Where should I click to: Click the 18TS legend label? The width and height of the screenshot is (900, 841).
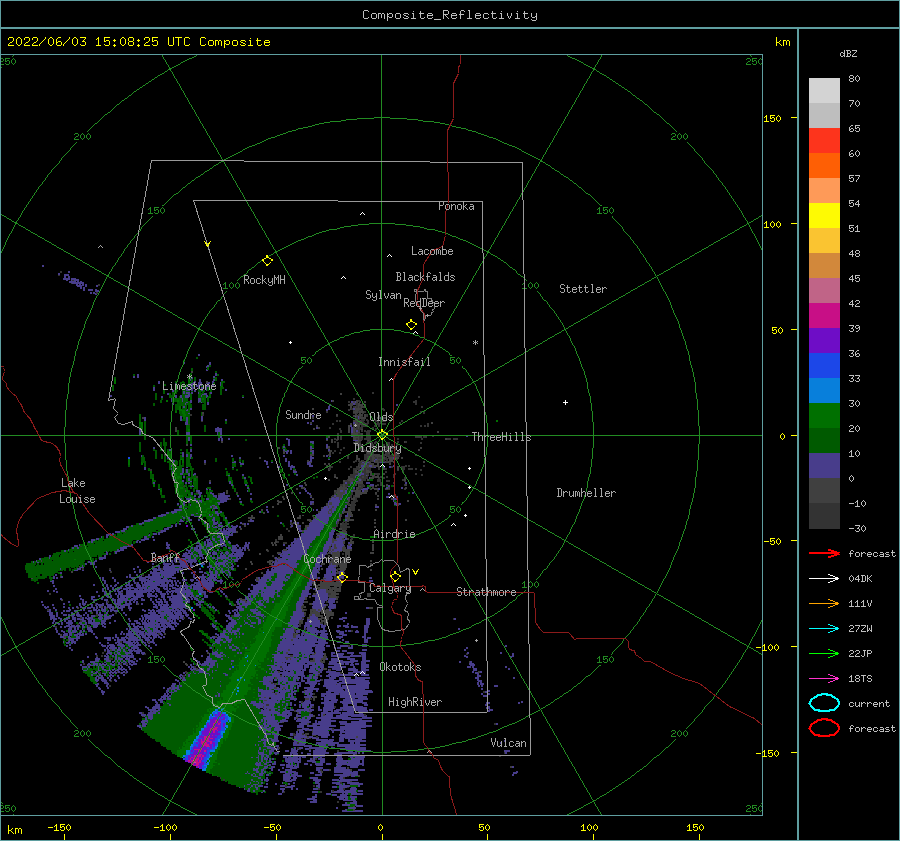tap(860, 679)
